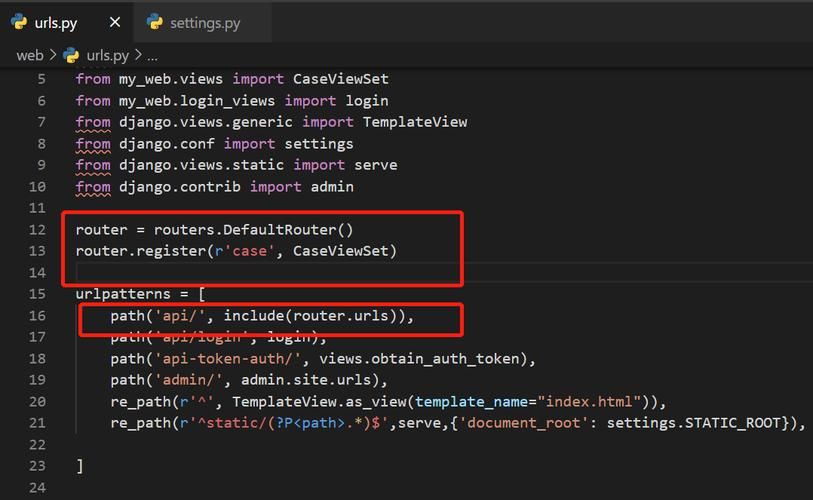Click 'settings' import on line 8

[319, 144]
